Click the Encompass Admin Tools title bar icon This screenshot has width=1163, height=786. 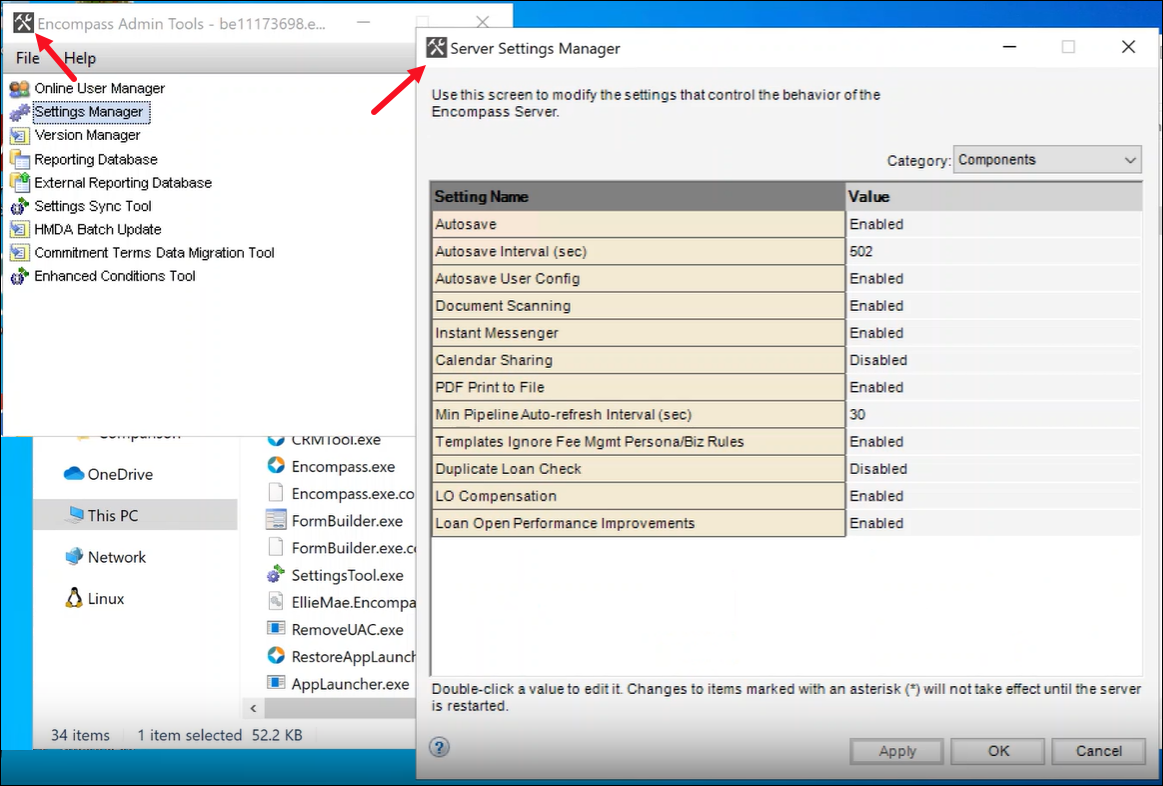[24, 23]
